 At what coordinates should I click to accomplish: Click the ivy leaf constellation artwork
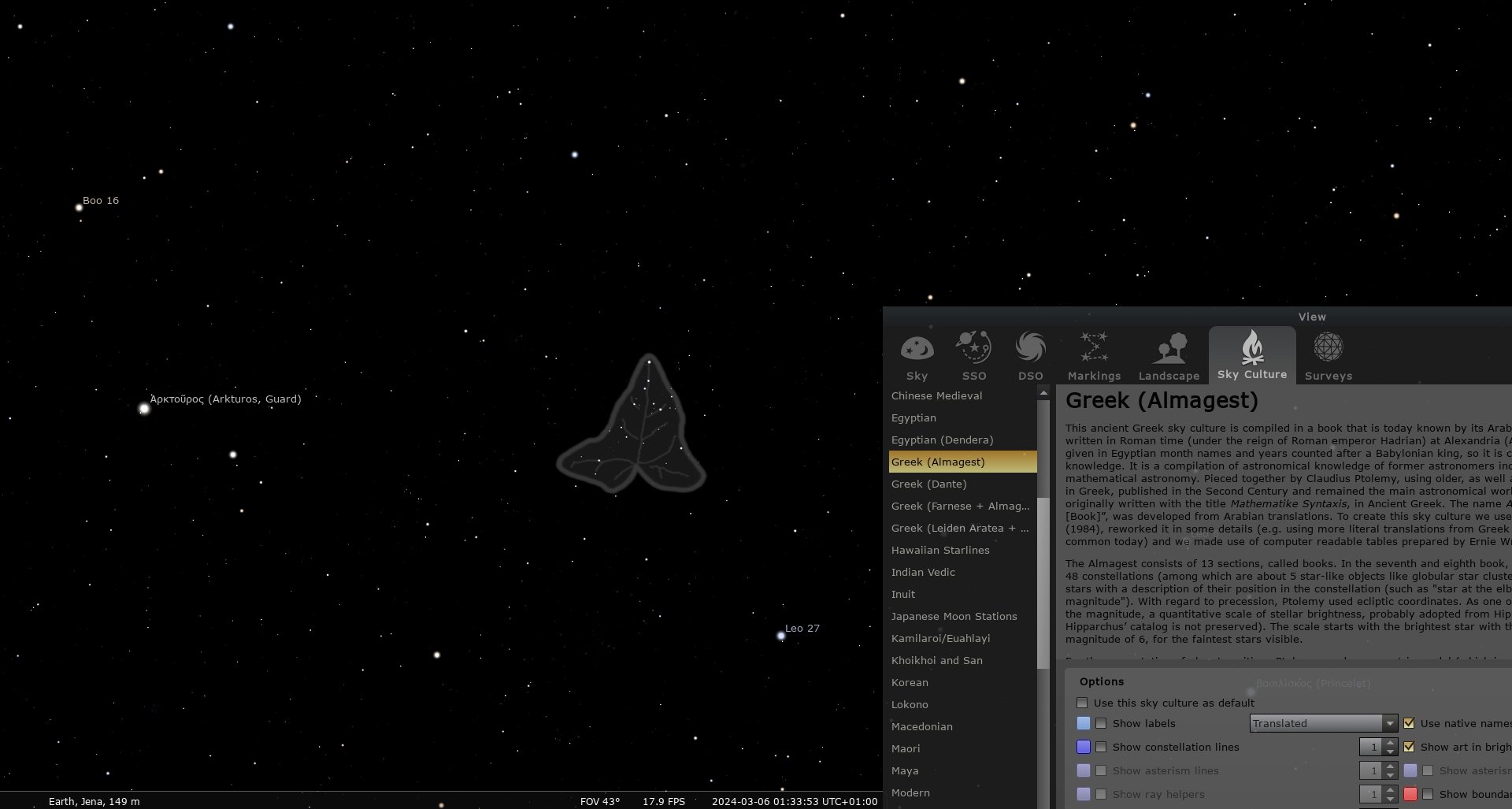coord(634,433)
